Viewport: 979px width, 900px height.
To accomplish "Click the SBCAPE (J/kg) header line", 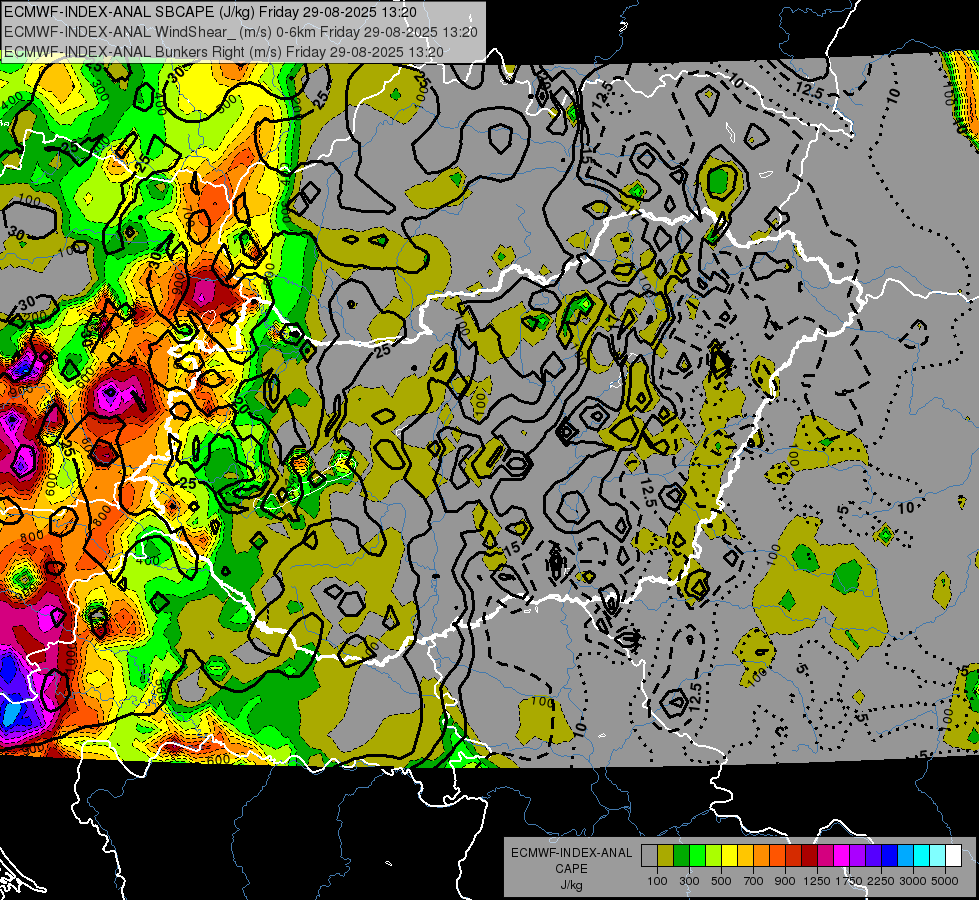I will (x=210, y=12).
